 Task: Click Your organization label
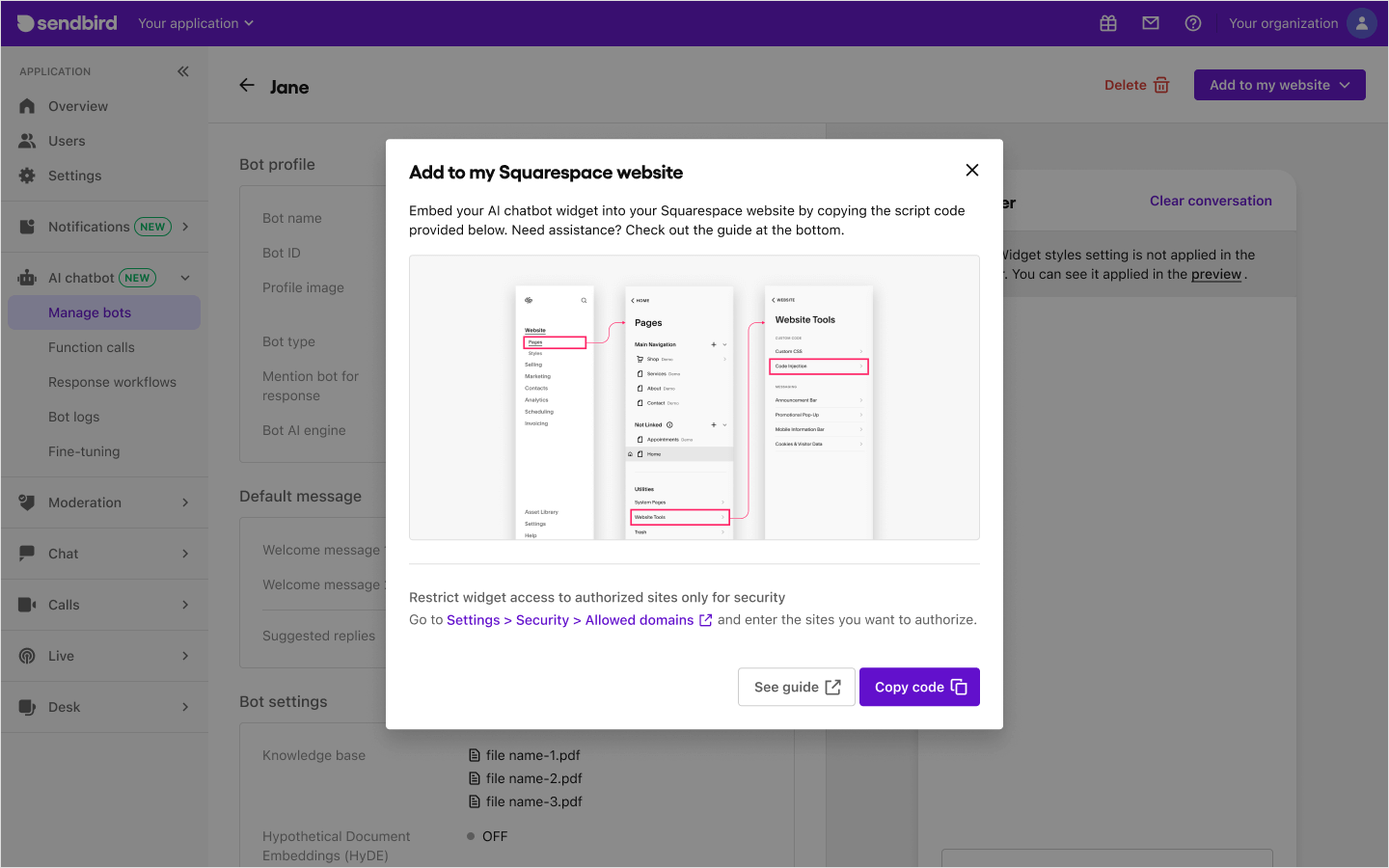pos(1283,23)
